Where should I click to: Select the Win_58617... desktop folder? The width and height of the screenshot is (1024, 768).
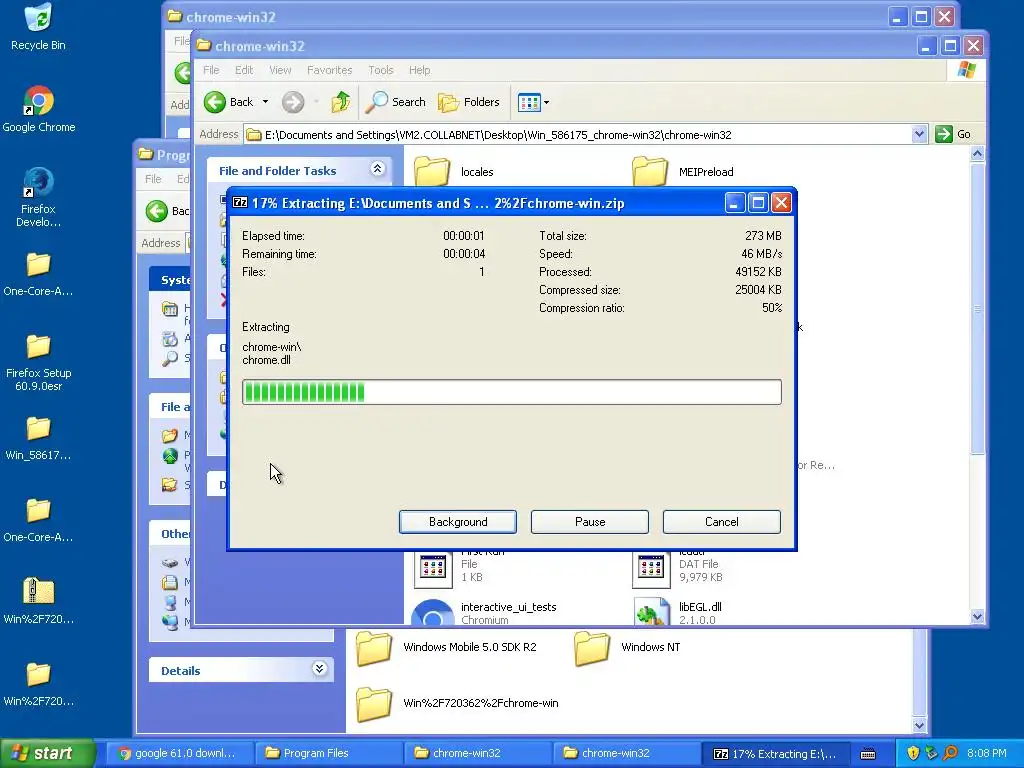pos(38,438)
